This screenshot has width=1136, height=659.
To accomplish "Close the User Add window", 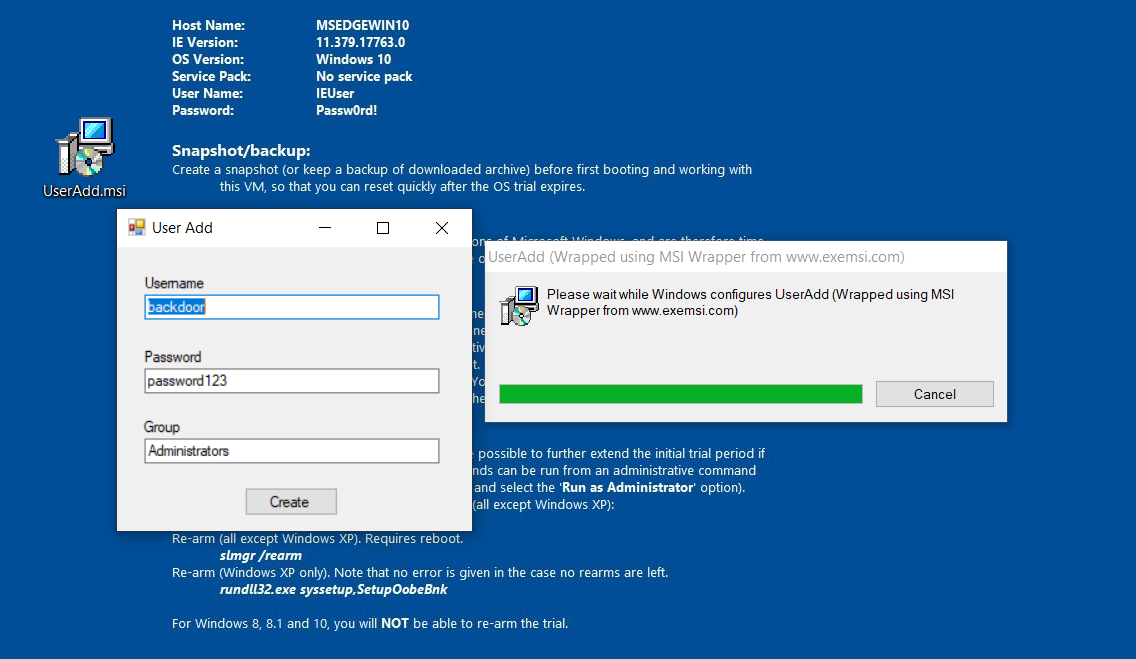I will click(442, 228).
